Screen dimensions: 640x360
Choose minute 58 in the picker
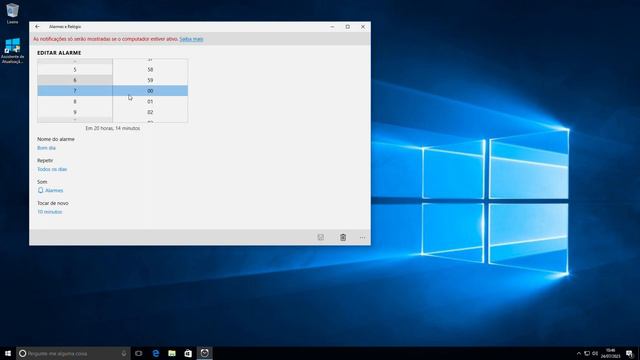[x=150, y=69]
